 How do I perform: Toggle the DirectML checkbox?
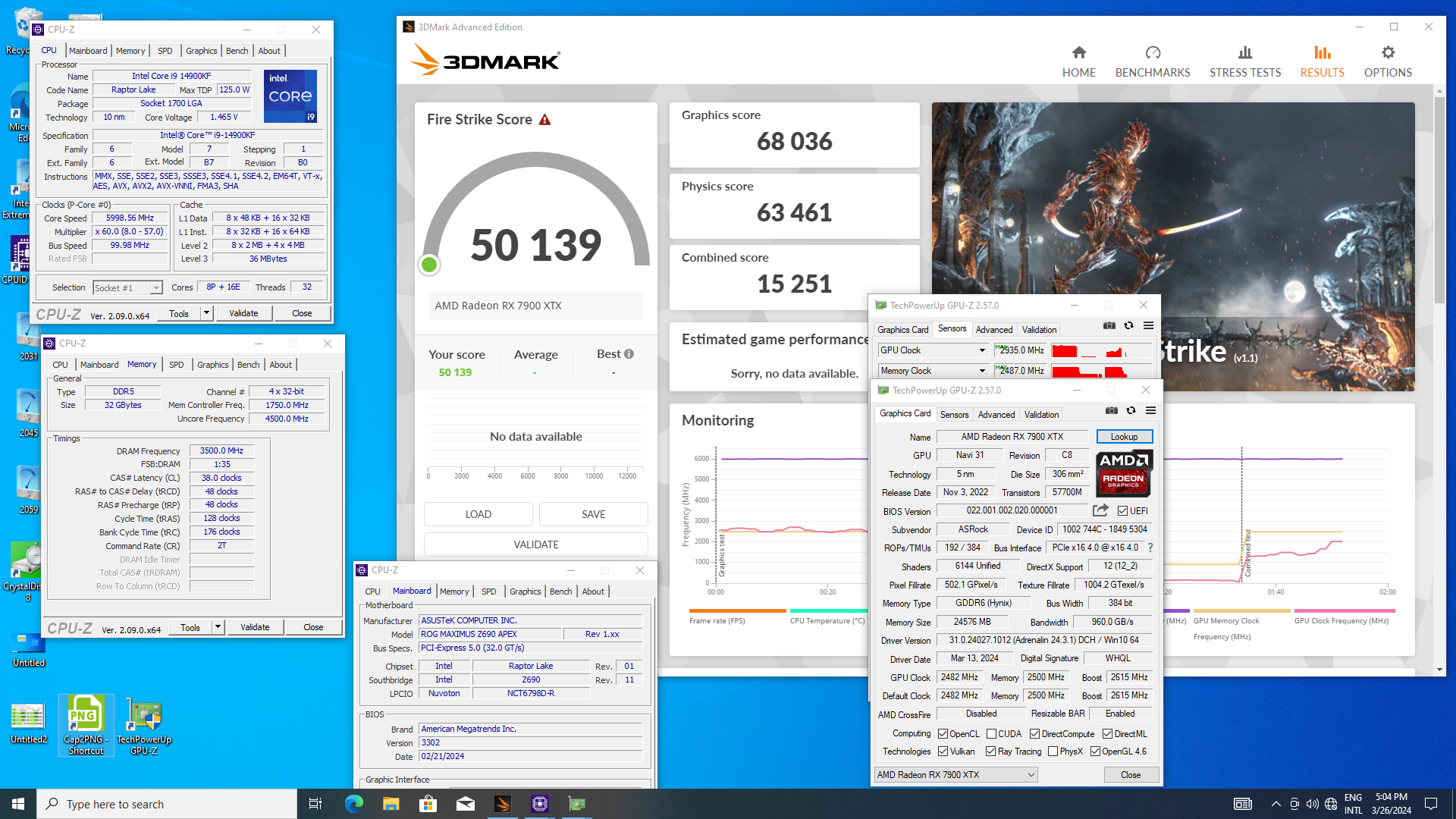point(1107,734)
